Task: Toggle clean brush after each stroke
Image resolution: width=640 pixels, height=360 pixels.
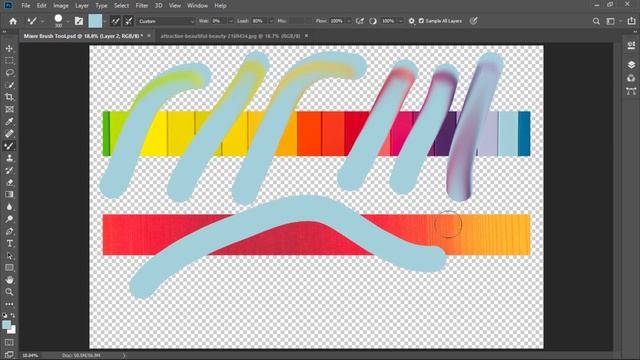Action: pyautogui.click(x=129, y=21)
